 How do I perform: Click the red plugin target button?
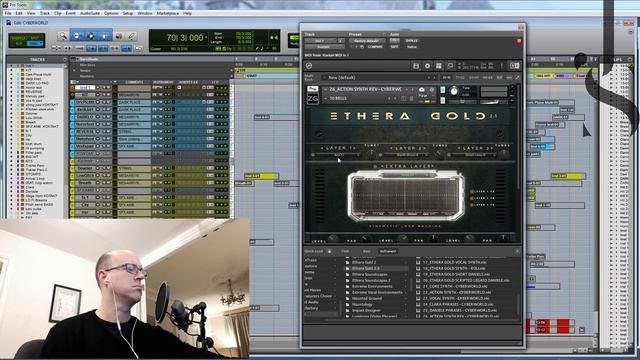pyautogui.click(x=519, y=41)
